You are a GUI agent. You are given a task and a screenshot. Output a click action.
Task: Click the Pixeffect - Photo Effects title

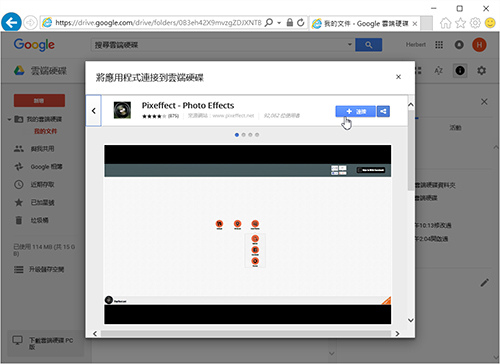tap(188, 105)
